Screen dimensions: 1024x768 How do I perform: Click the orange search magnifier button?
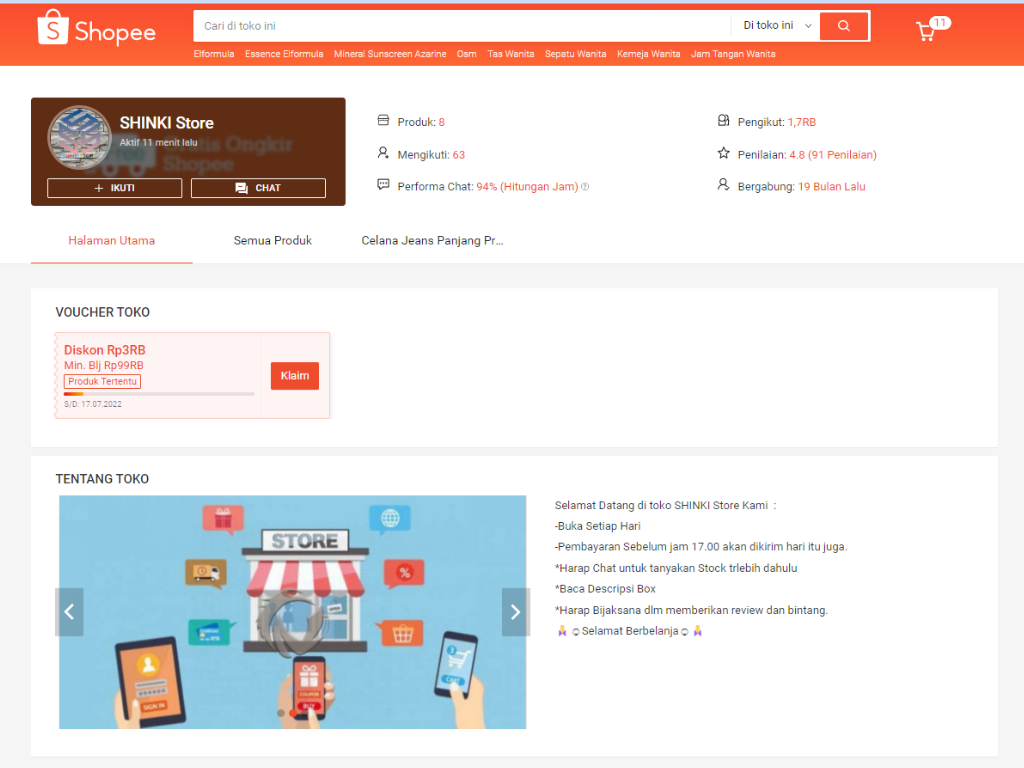coord(844,26)
